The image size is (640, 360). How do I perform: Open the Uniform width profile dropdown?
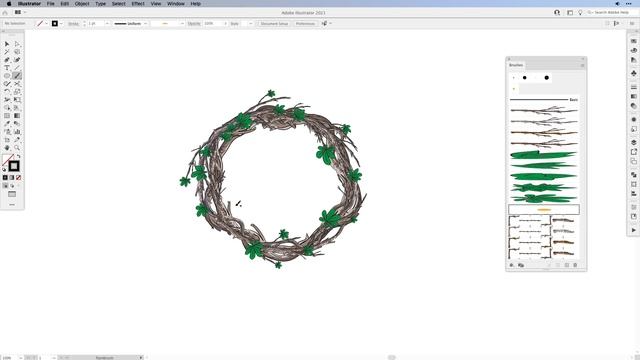click(x=145, y=24)
